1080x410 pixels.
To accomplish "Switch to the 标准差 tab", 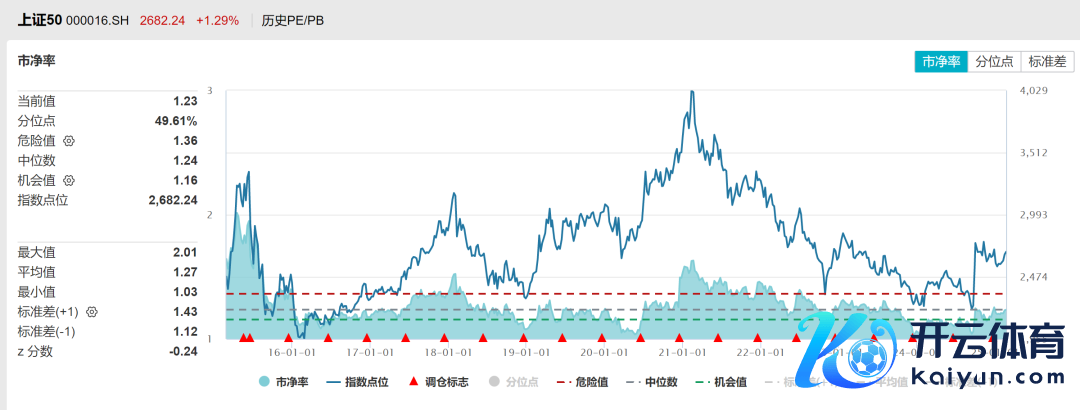I will tap(1047, 61).
